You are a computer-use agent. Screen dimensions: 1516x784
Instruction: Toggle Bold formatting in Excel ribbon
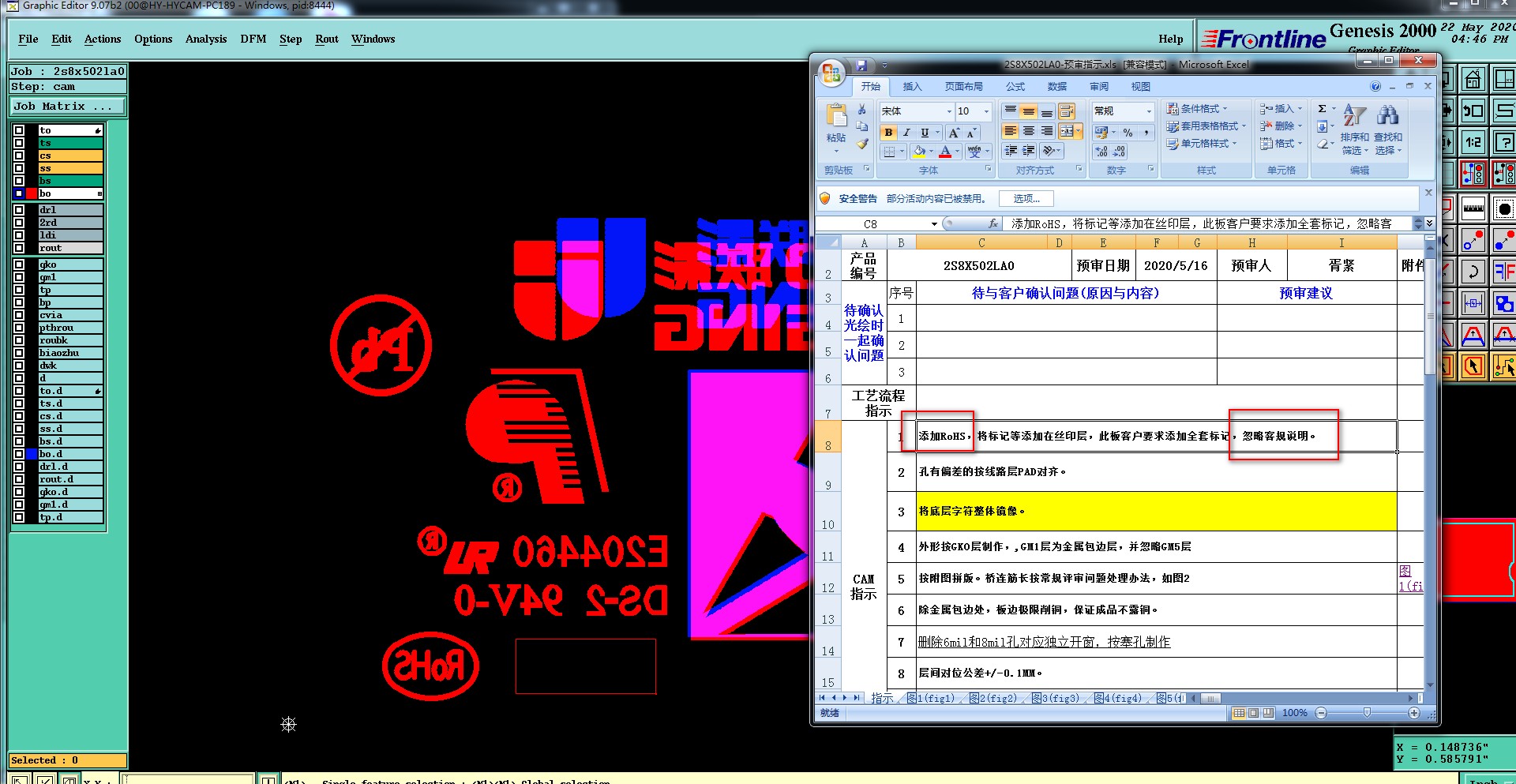click(889, 133)
